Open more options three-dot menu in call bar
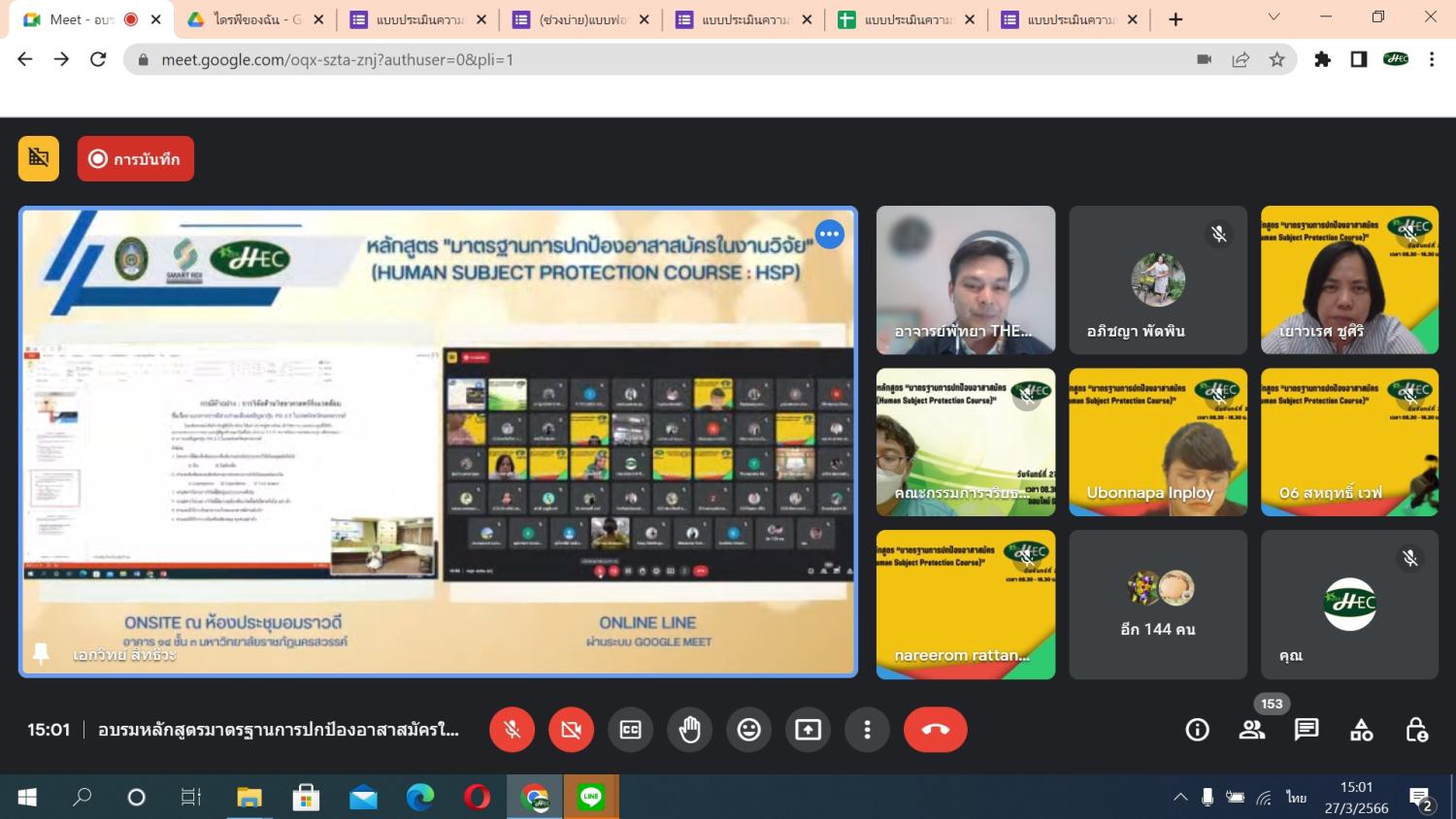The width and height of the screenshot is (1456, 819). click(867, 730)
